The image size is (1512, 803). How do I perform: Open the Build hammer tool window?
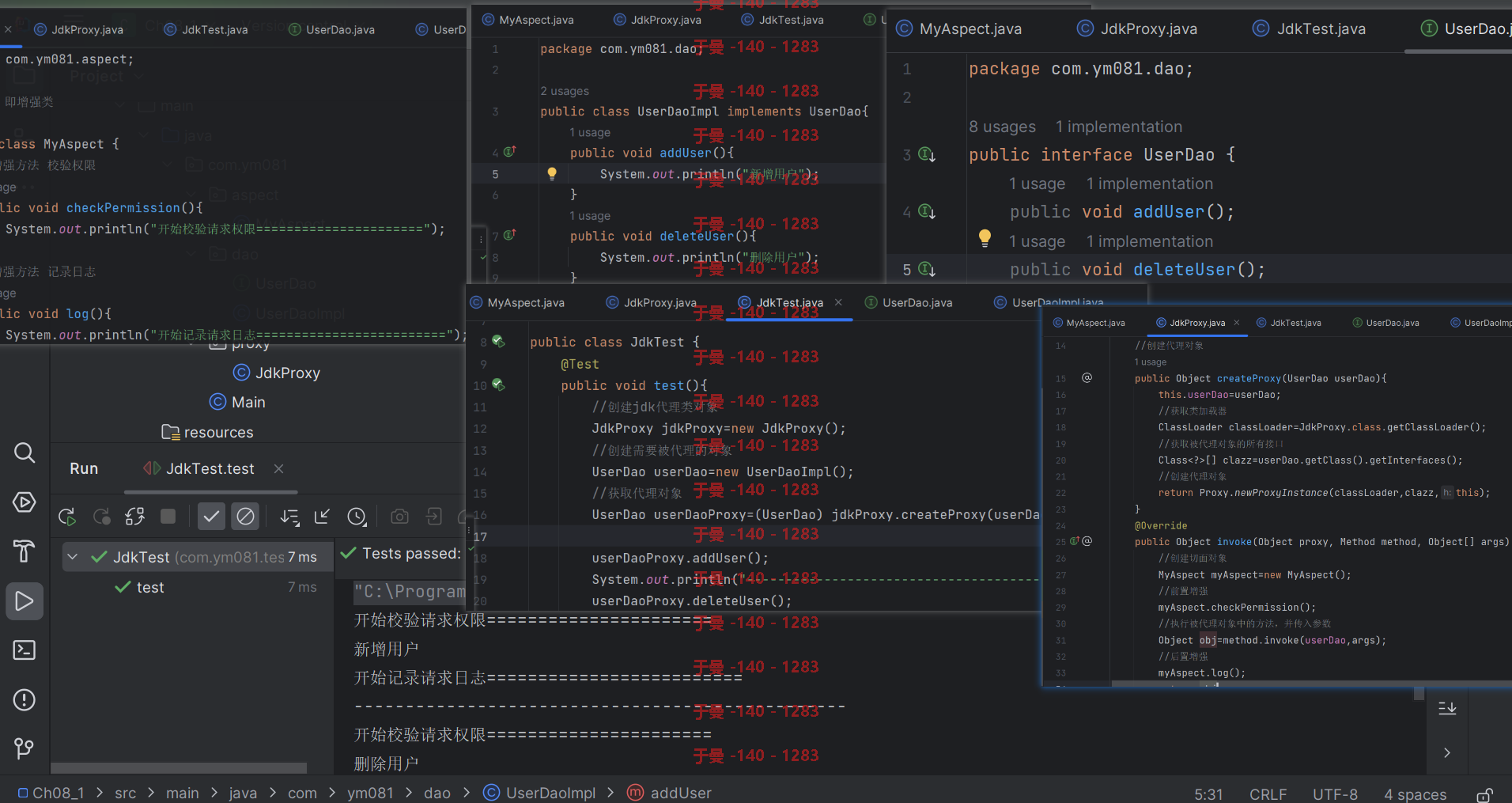click(25, 551)
